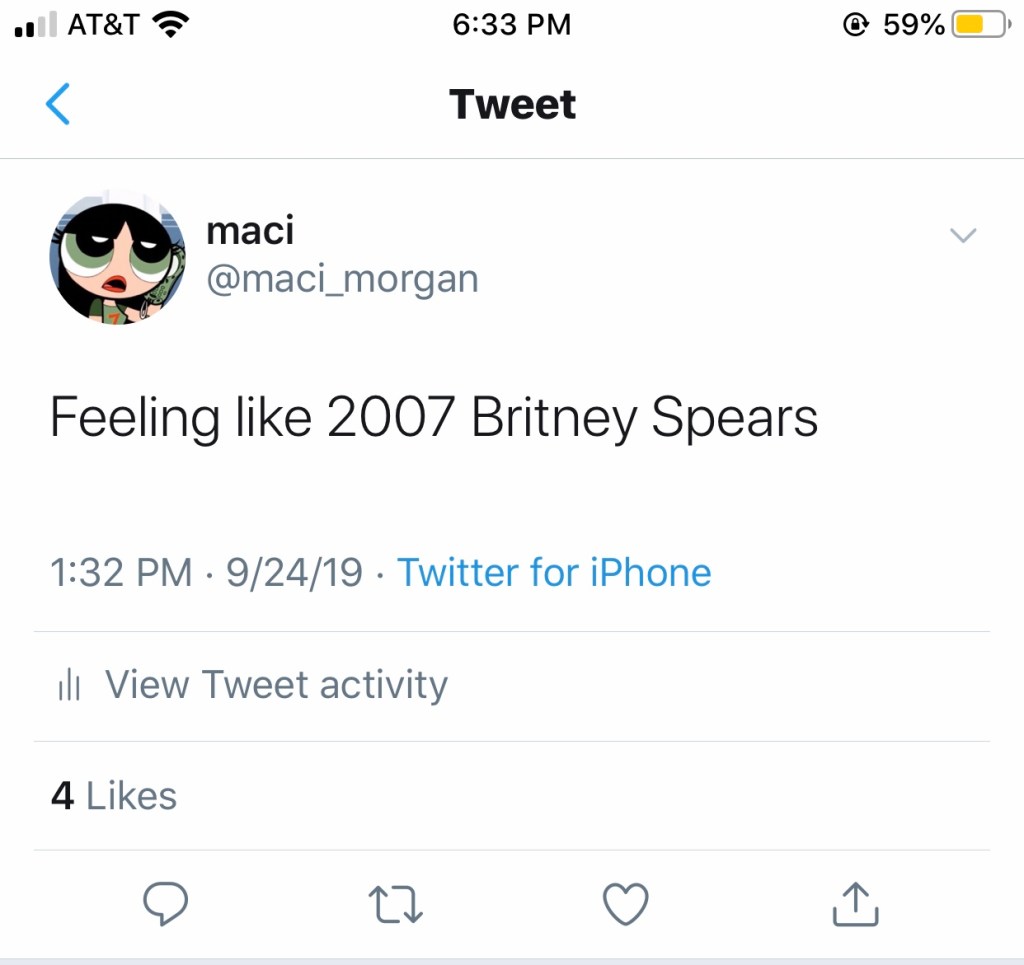
Task: Tap the rotation lock status icon
Action: click(x=856, y=25)
